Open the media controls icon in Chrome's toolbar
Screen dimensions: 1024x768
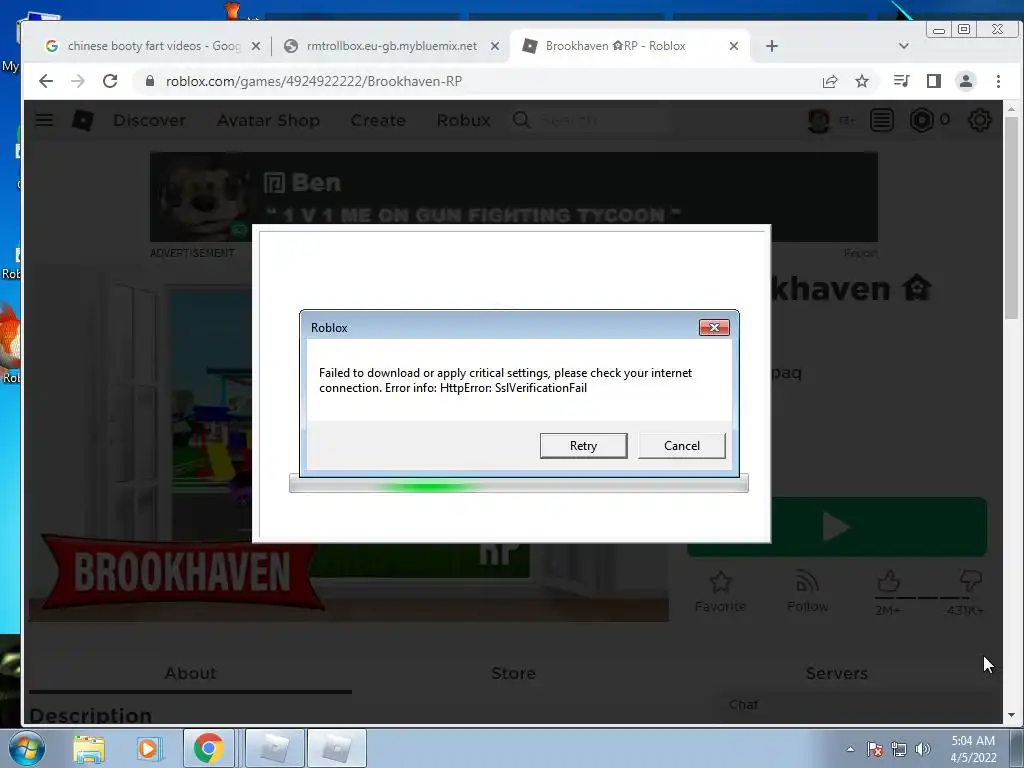coord(901,81)
